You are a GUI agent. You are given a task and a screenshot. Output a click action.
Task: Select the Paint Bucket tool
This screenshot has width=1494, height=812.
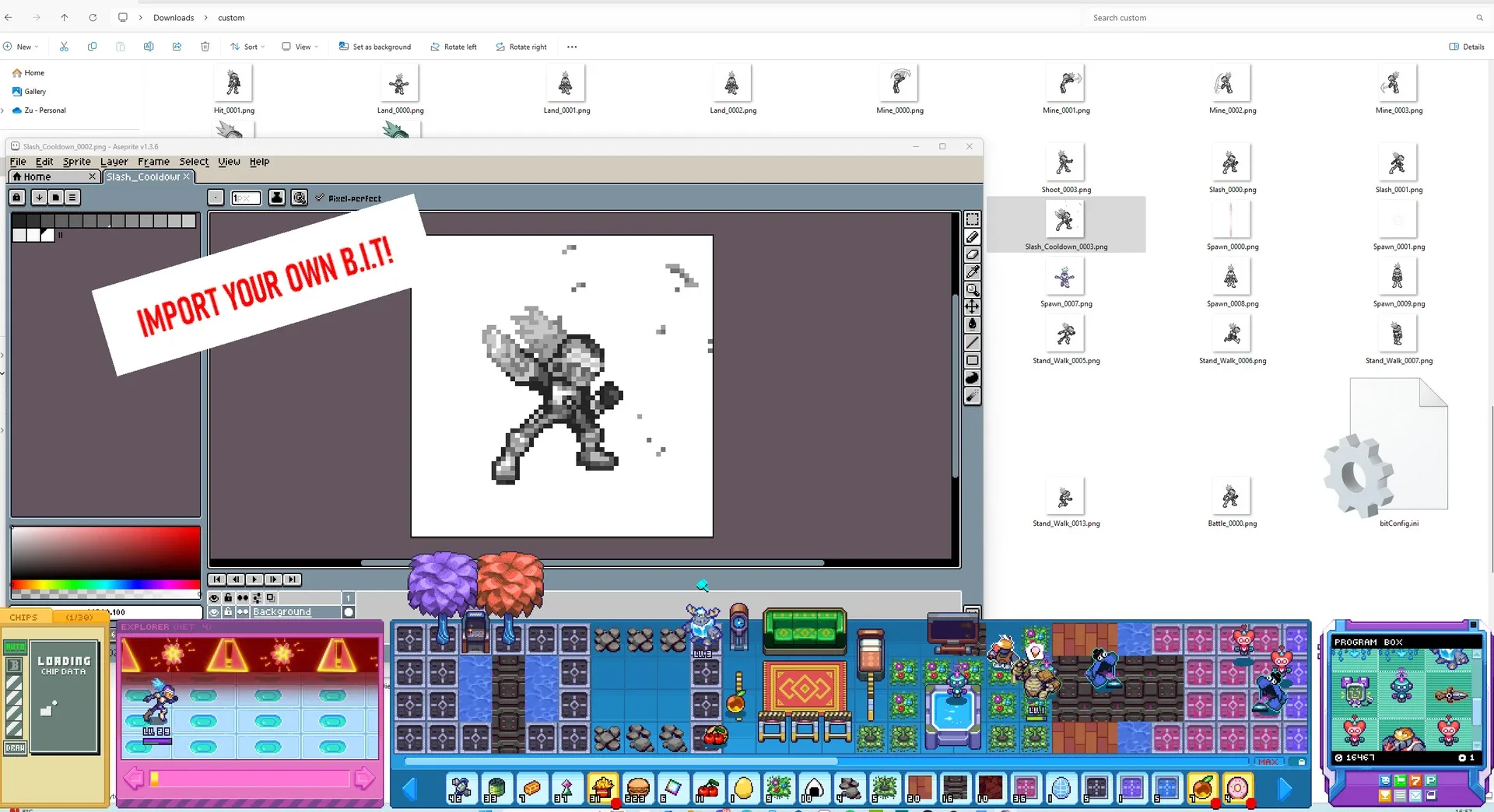[x=973, y=324]
